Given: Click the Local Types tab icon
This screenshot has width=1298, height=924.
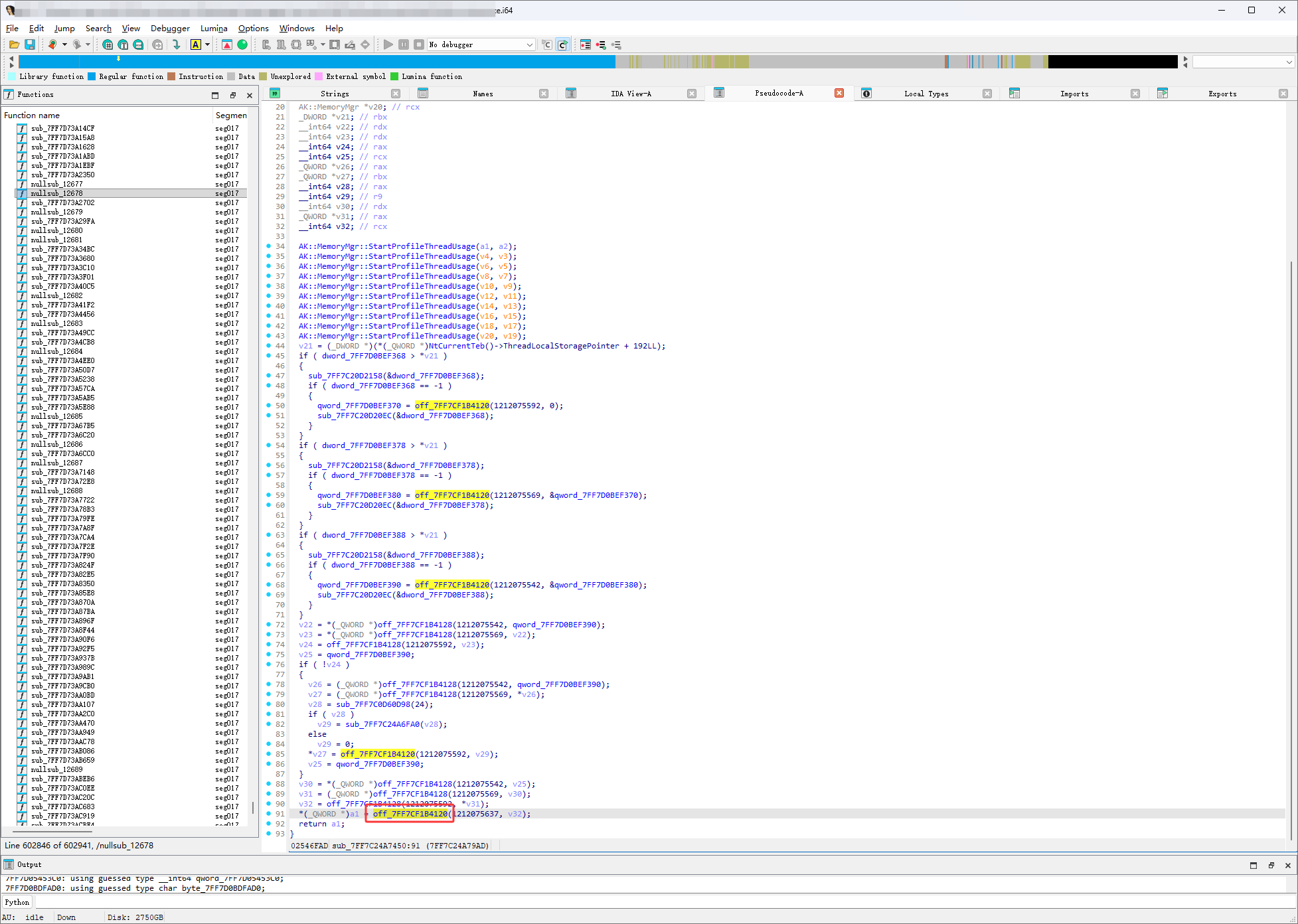Looking at the screenshot, I should [x=866, y=94].
